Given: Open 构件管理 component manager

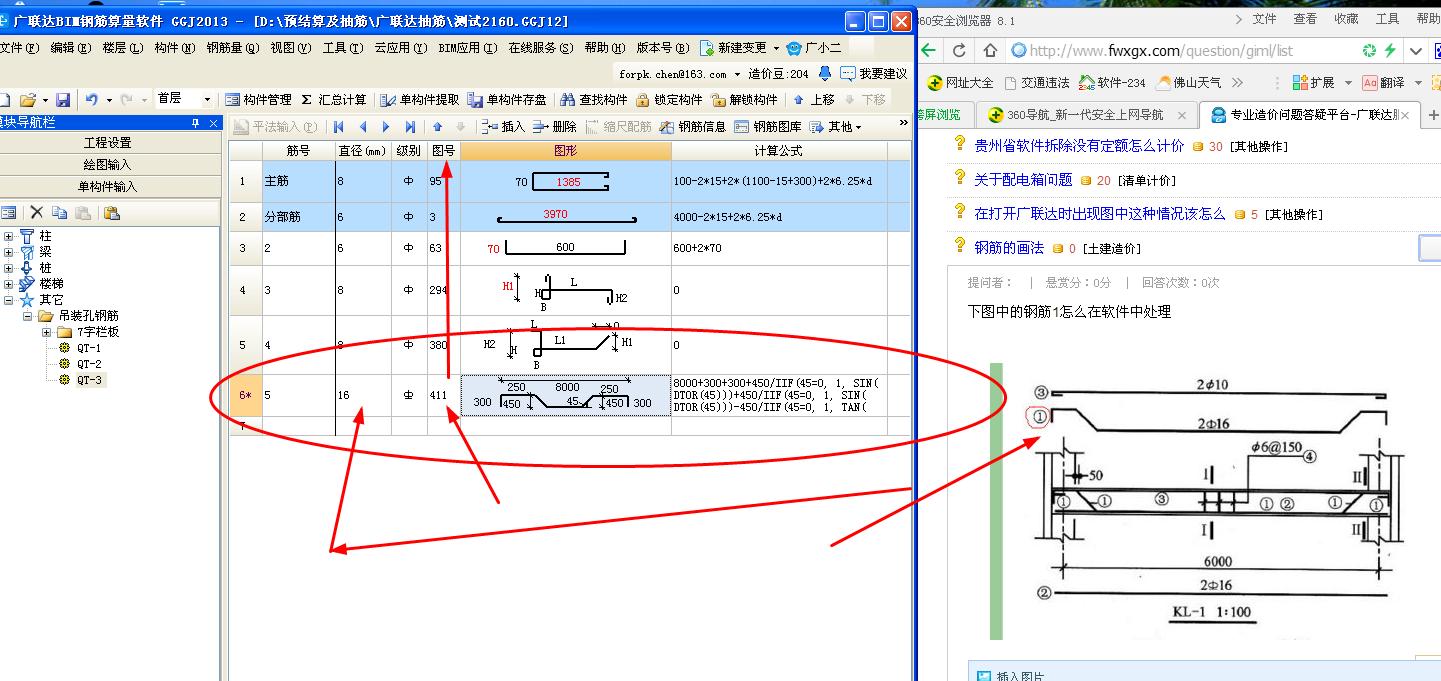Looking at the screenshot, I should pyautogui.click(x=257, y=100).
